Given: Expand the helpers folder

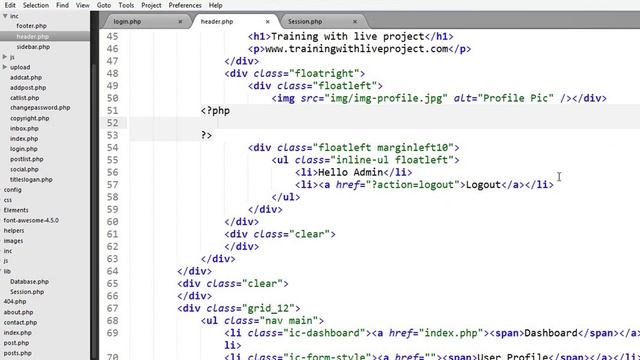Looking at the screenshot, I should 14,230.
